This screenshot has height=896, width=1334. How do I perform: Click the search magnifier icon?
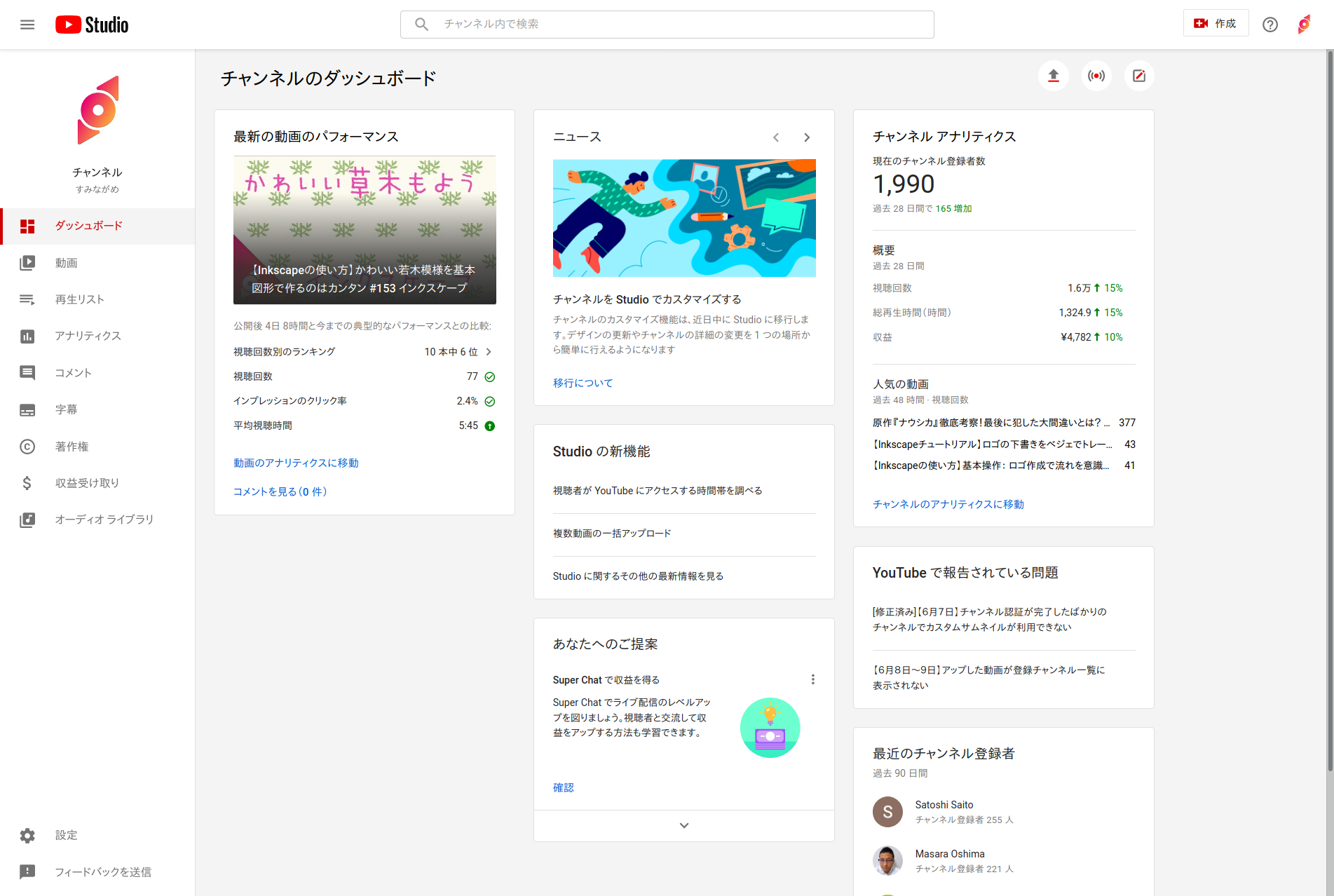(421, 25)
